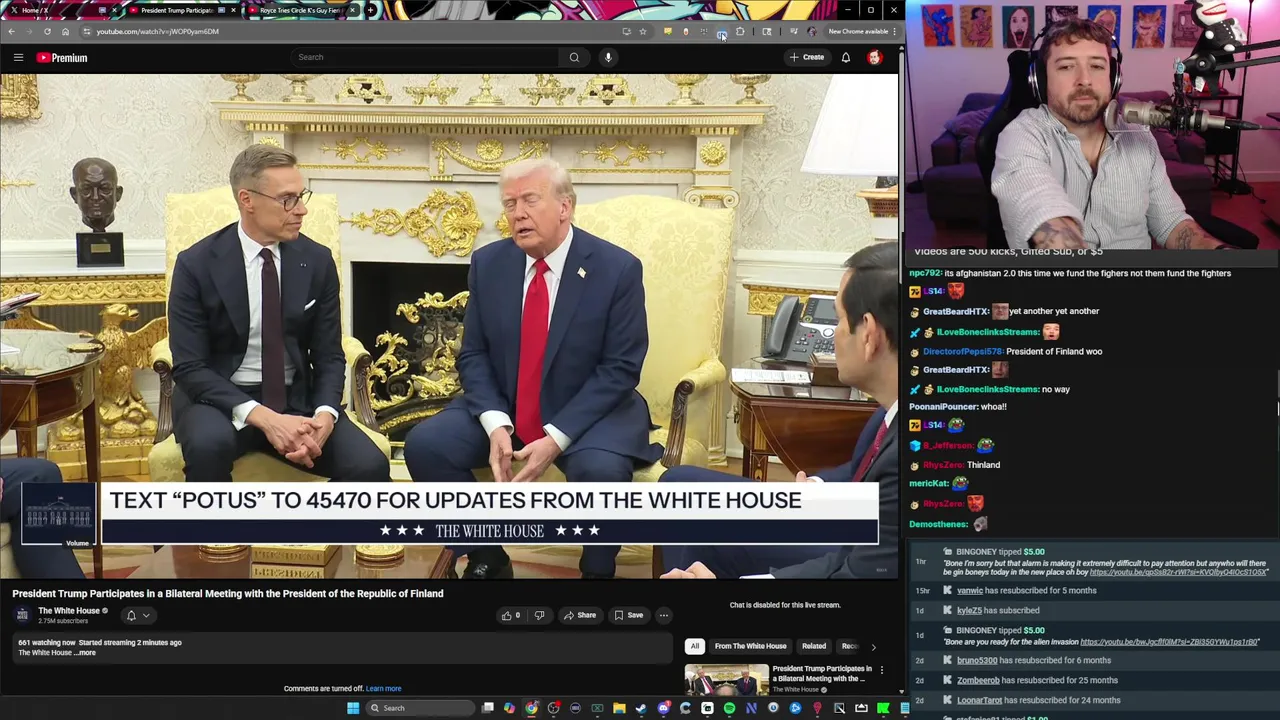Open subscription notification bell dropdown
This screenshot has width=1280, height=720.
pos(137,616)
